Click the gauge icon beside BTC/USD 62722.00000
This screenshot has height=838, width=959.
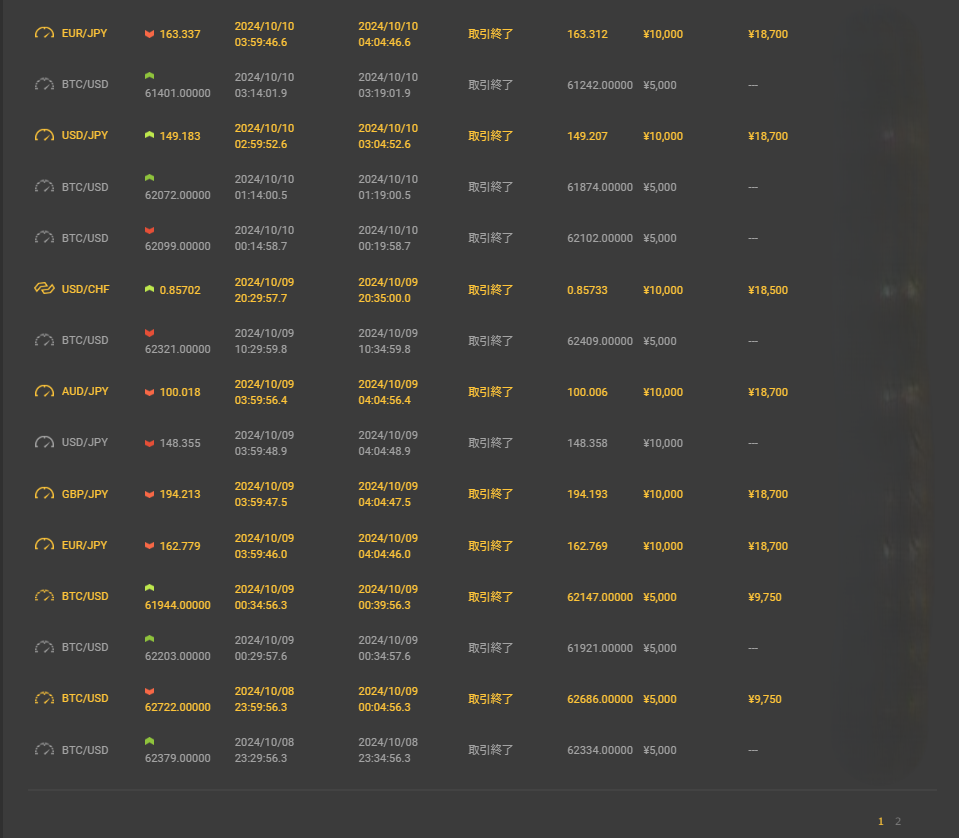tap(44, 698)
